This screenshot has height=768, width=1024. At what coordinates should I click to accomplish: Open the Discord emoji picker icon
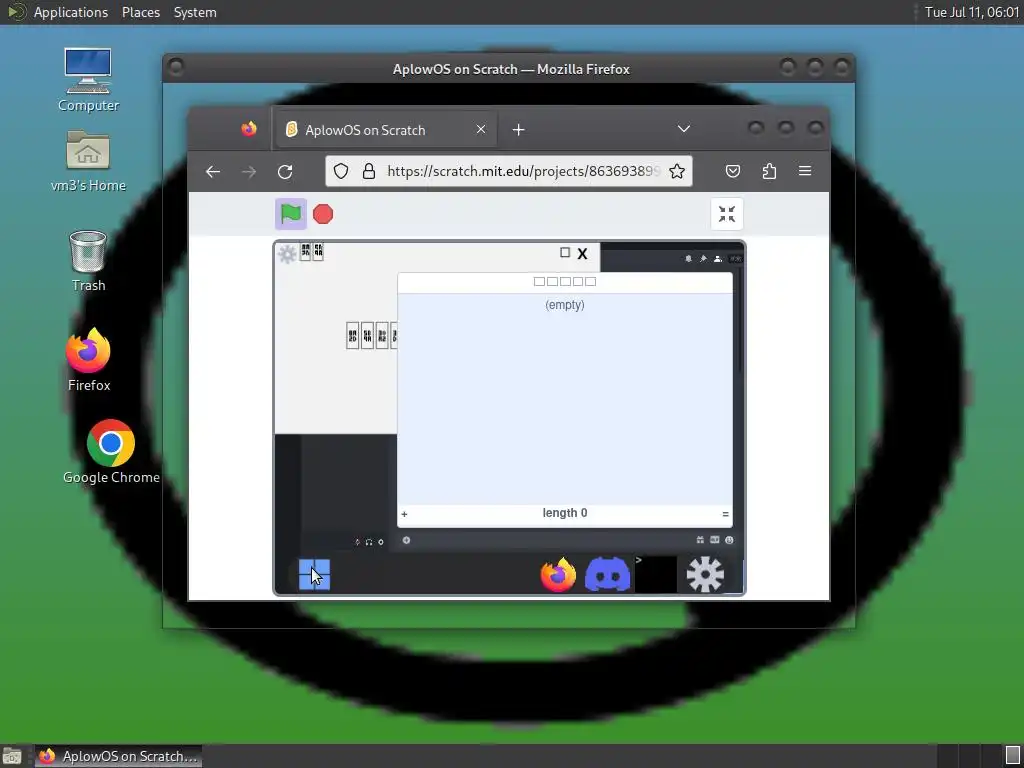(x=729, y=540)
